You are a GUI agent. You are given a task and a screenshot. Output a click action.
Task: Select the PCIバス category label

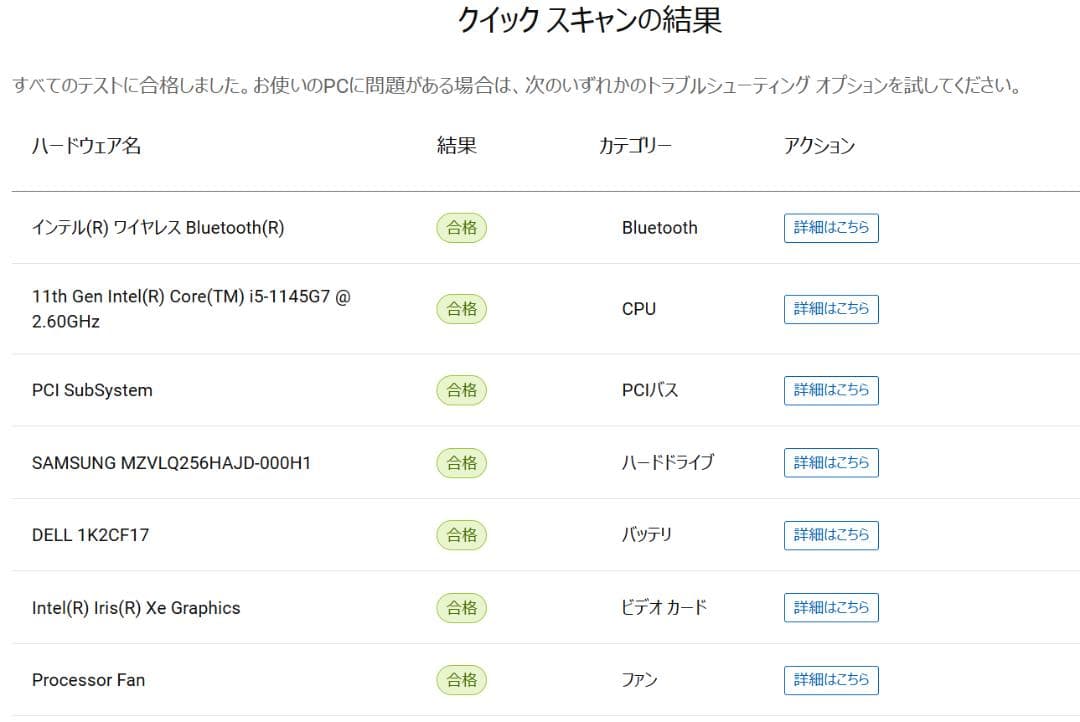(x=650, y=390)
